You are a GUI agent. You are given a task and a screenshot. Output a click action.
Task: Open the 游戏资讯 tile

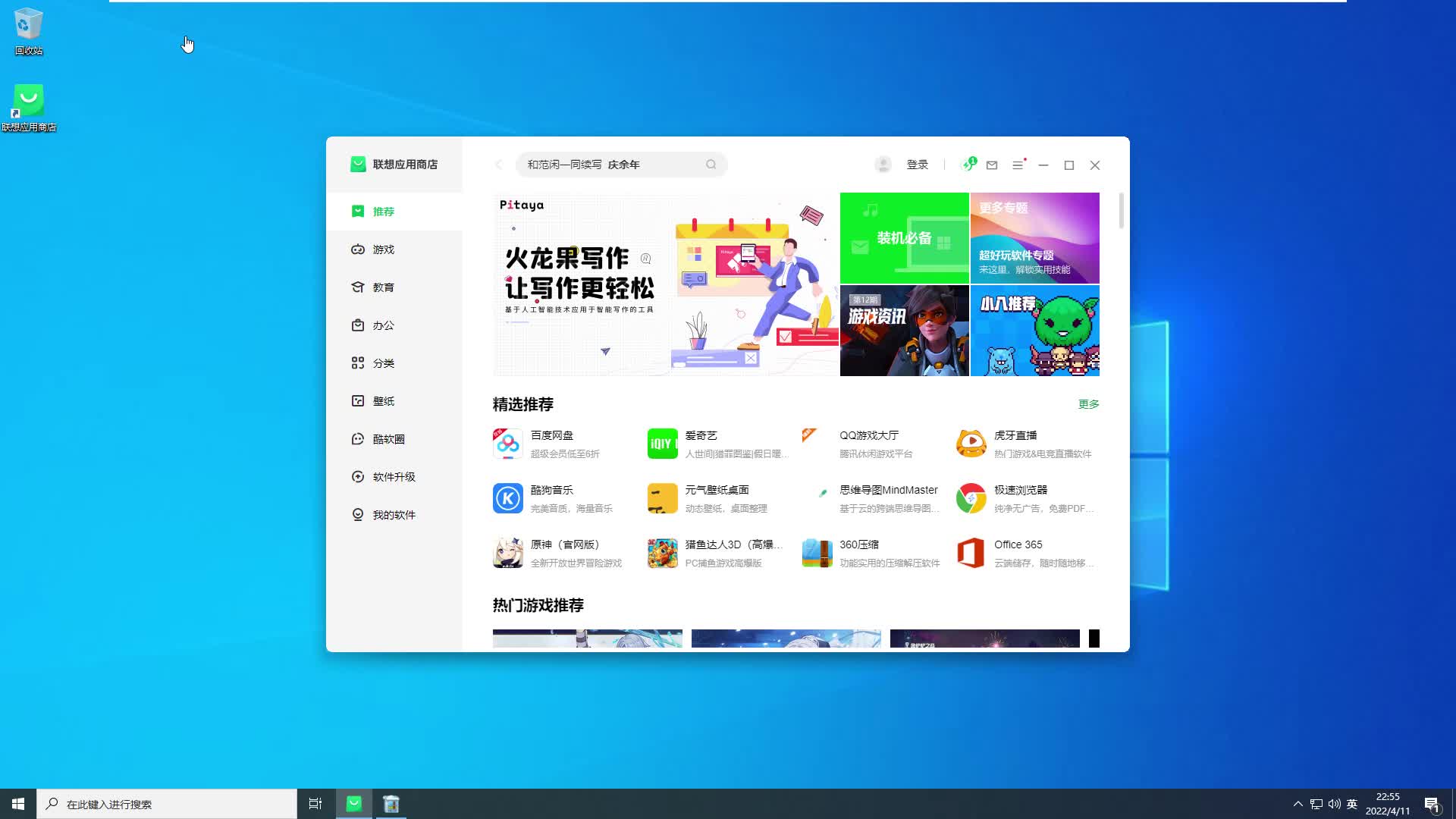(905, 331)
